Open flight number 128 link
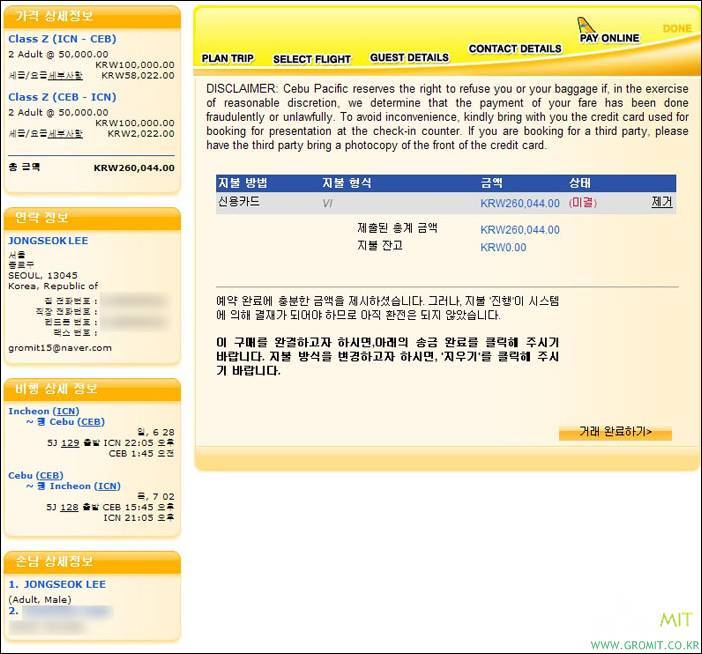Viewport: 702px width, 654px height. (69, 507)
